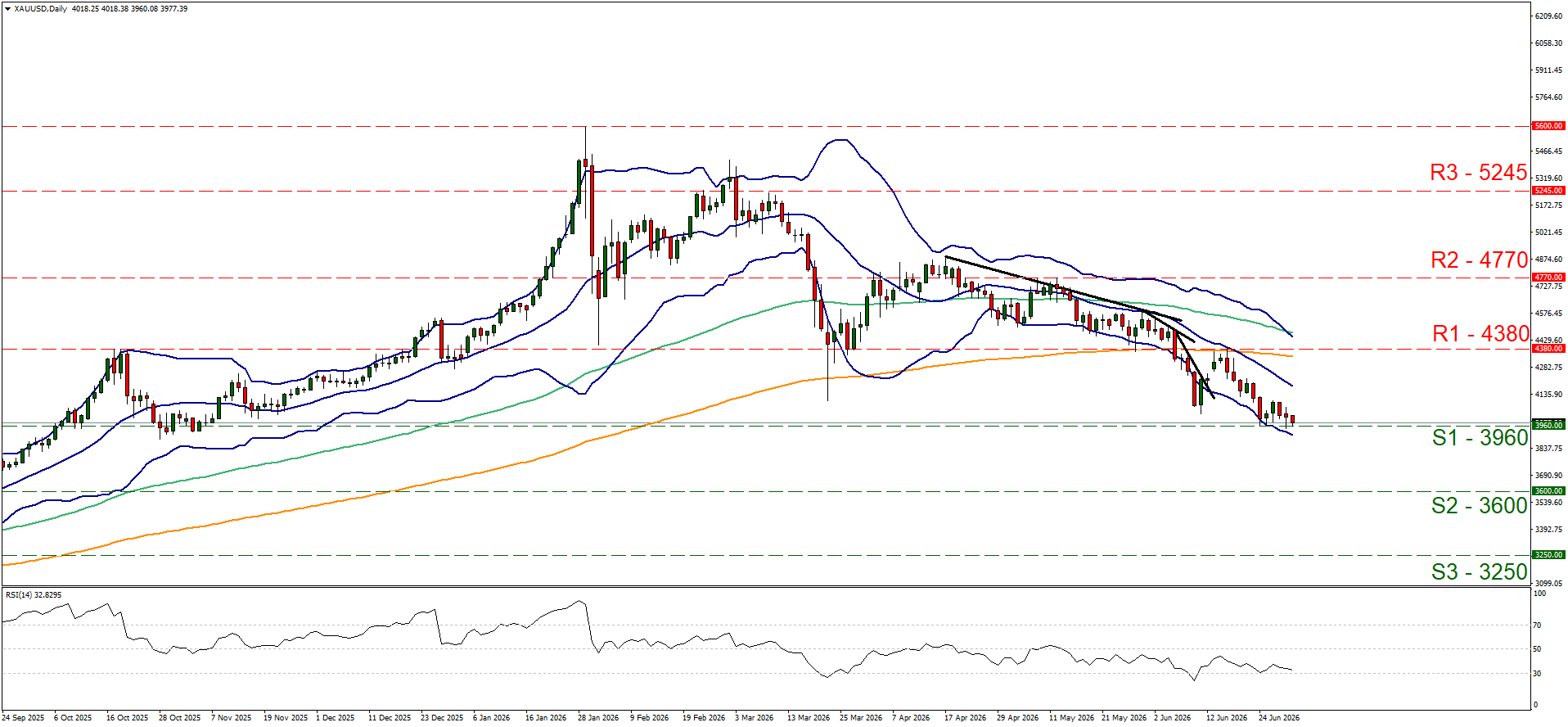Click the 13 Mar 2026 date label
The image size is (1568, 727).
click(x=809, y=718)
